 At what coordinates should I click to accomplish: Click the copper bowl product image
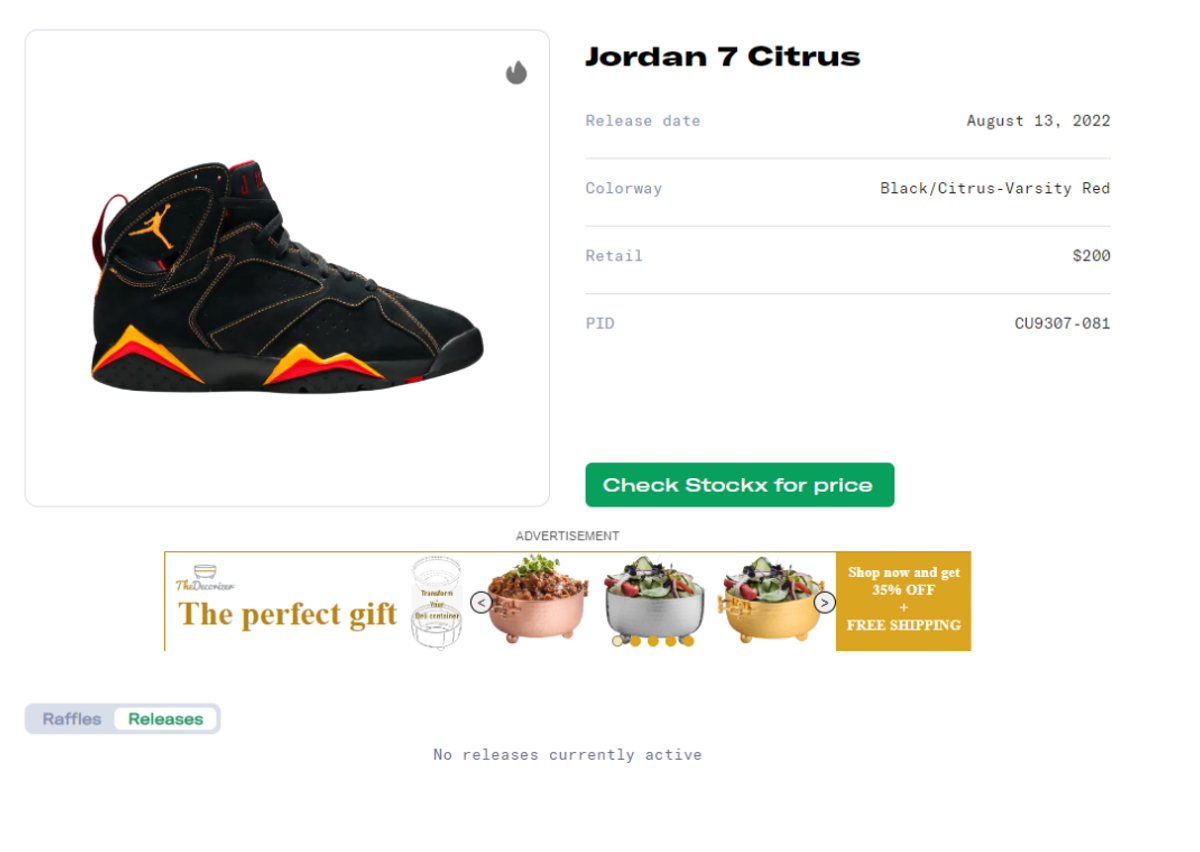pyautogui.click(x=540, y=600)
